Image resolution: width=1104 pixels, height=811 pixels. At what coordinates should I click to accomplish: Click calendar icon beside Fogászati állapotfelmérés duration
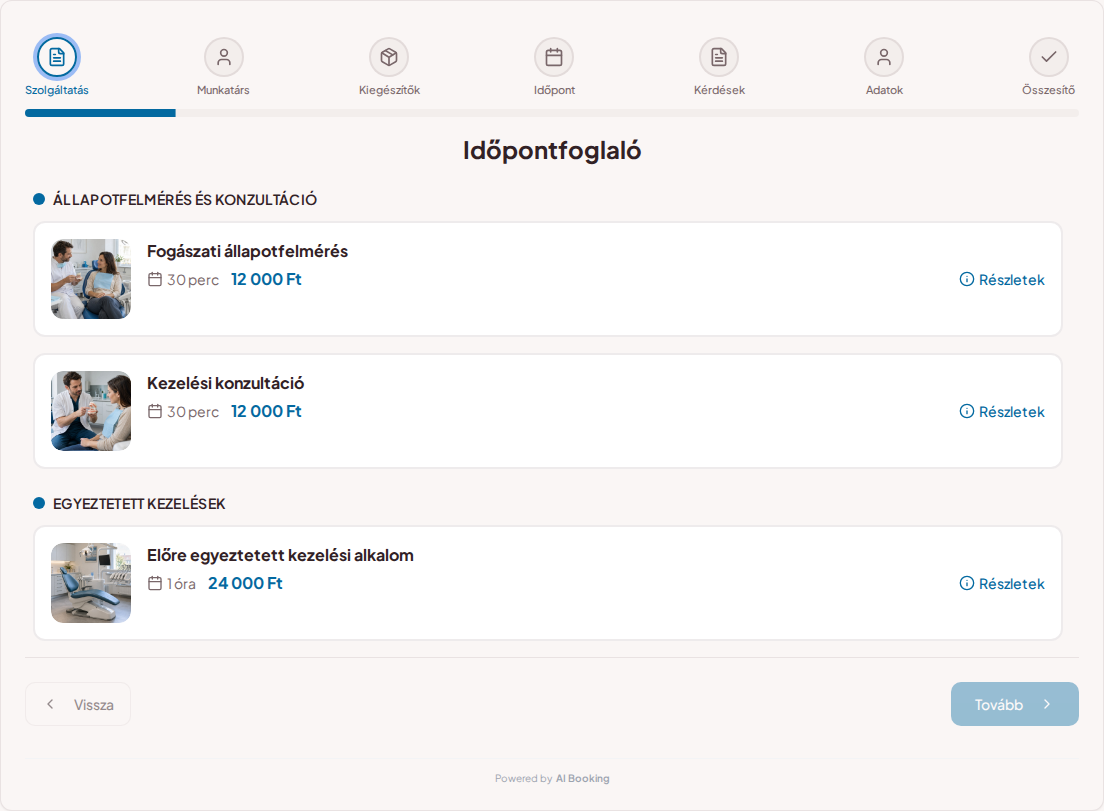pyautogui.click(x=155, y=279)
